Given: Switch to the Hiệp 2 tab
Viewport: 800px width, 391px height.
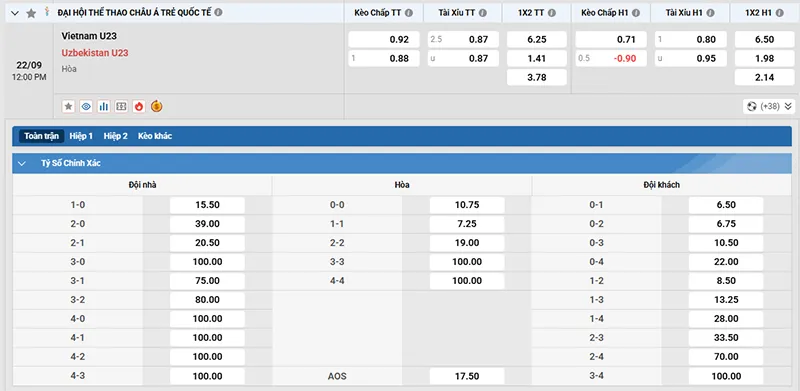Looking at the screenshot, I should (115, 136).
